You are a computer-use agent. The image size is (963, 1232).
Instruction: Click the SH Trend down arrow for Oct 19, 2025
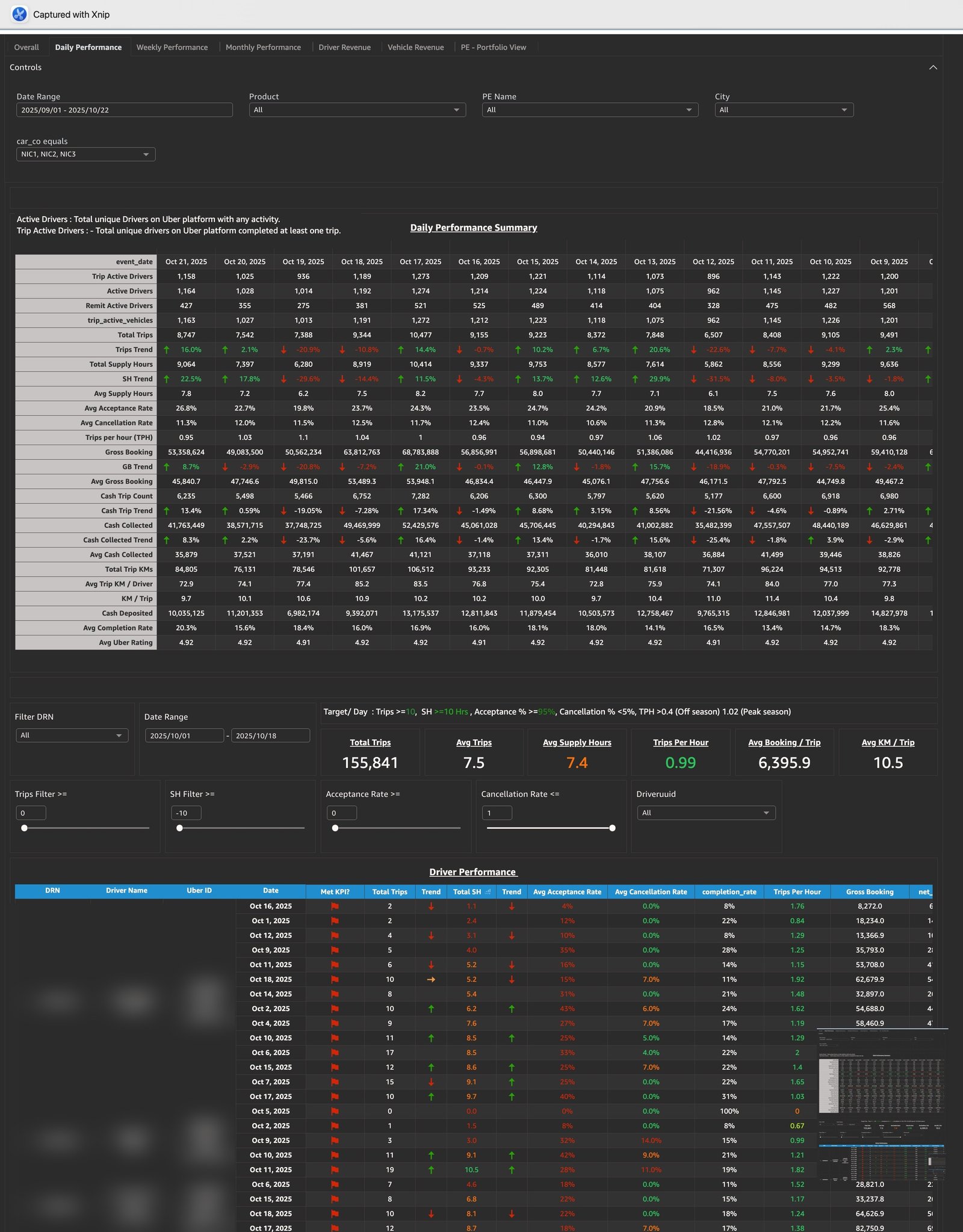(284, 379)
